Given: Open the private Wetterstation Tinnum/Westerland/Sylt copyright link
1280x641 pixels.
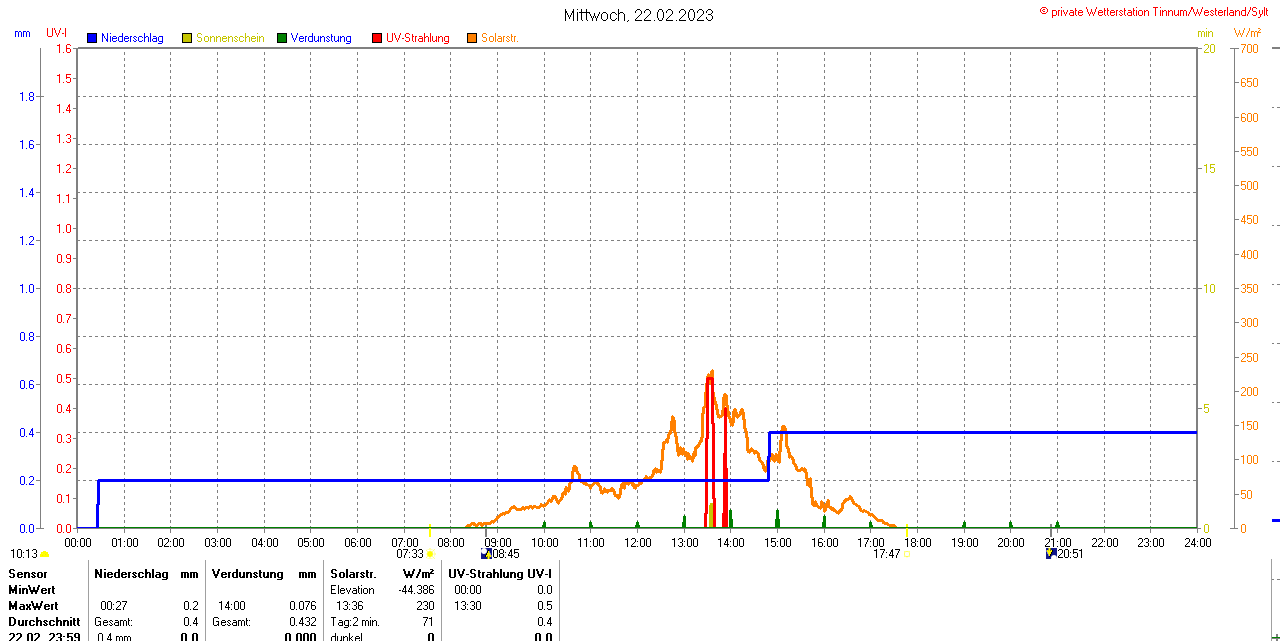Looking at the screenshot, I should [x=1158, y=11].
